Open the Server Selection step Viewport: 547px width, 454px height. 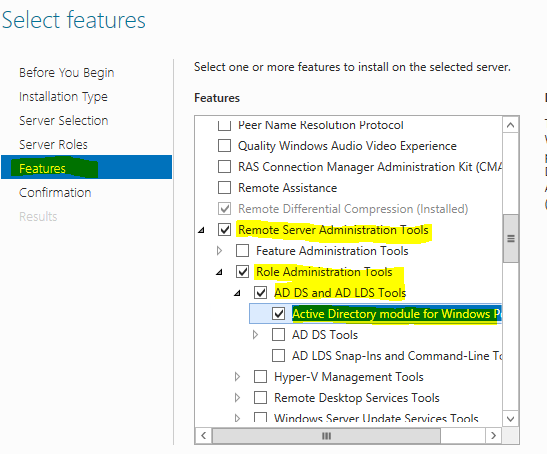point(63,120)
